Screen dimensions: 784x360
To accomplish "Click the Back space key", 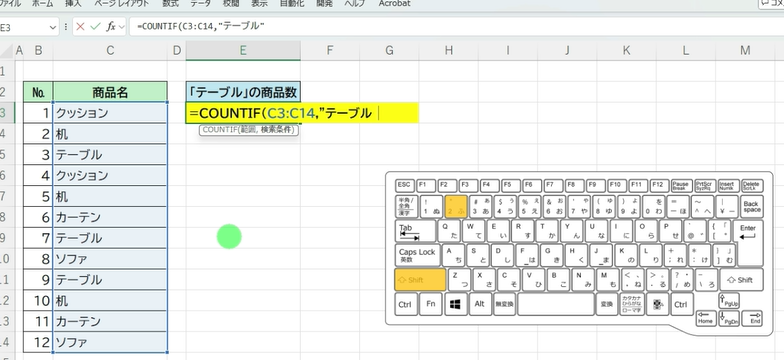I will pos(752,206).
